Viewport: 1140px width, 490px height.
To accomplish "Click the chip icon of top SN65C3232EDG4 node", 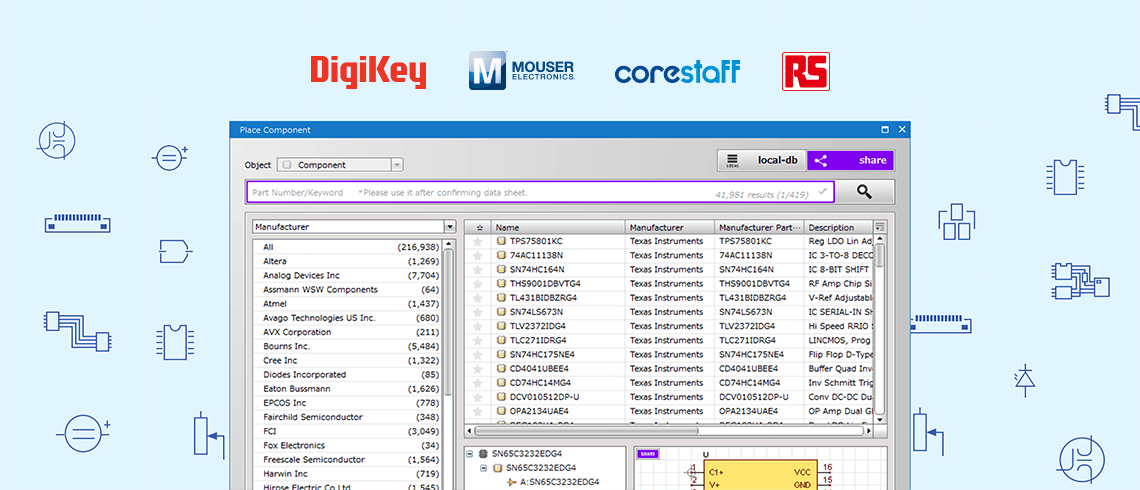I will [483, 454].
